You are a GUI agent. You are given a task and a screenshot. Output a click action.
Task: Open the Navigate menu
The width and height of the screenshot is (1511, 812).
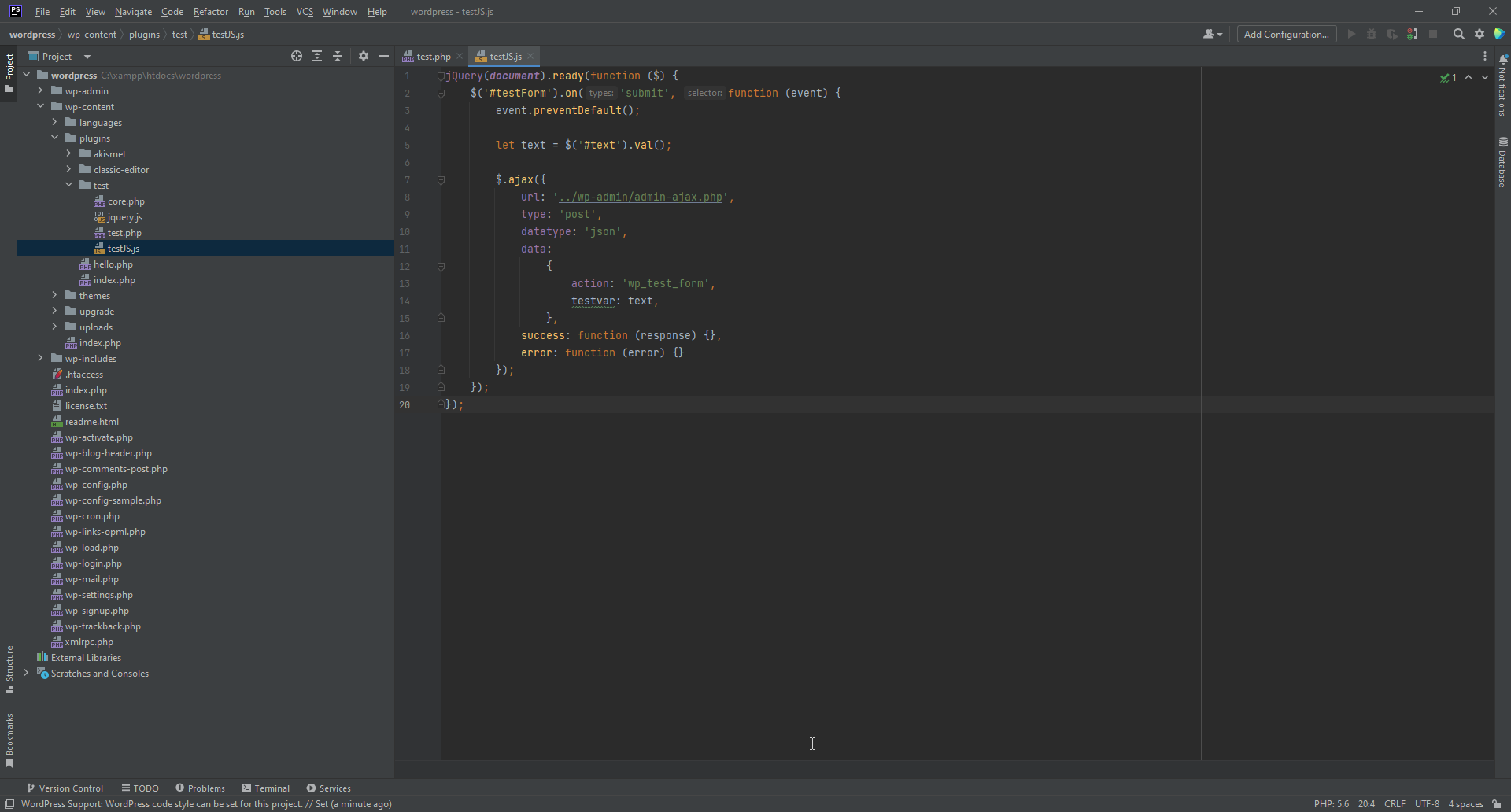click(133, 12)
